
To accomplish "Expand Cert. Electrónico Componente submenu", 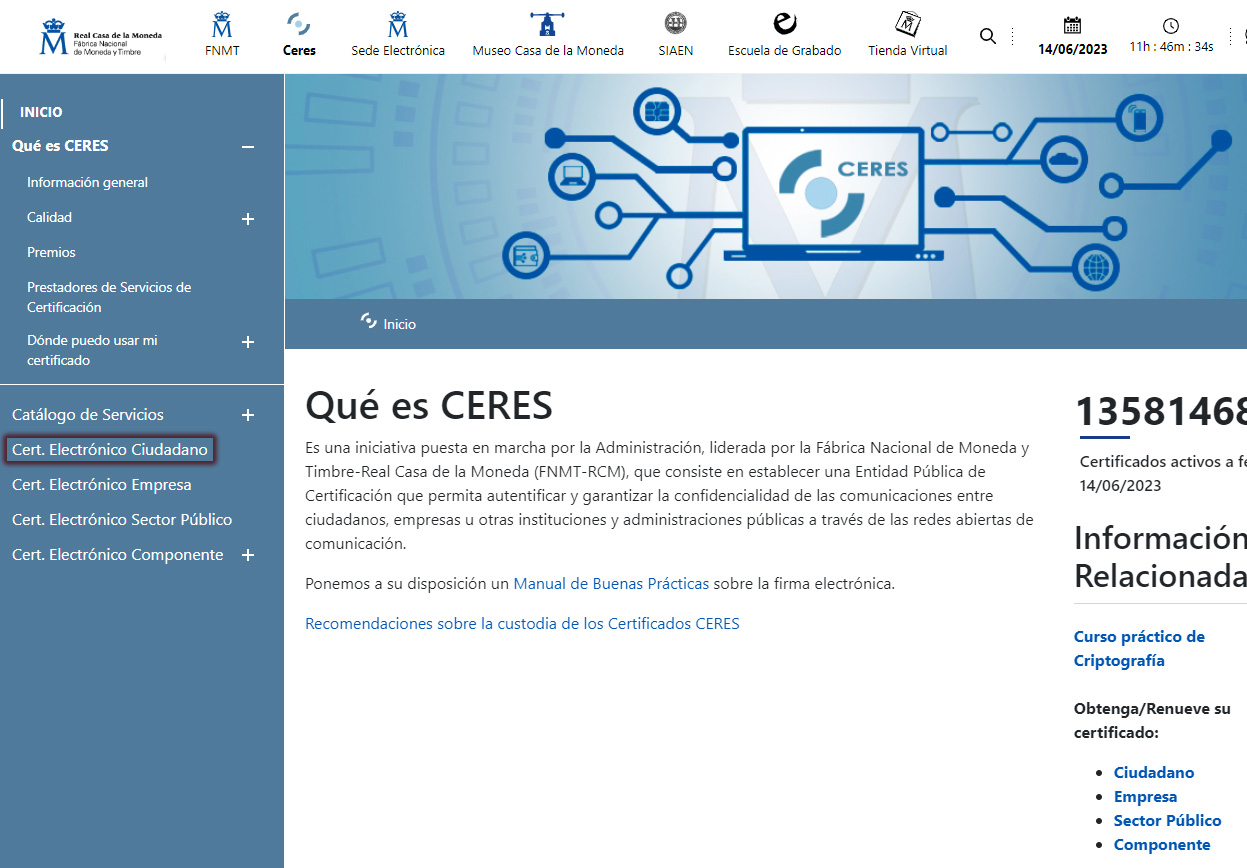I will coord(248,555).
